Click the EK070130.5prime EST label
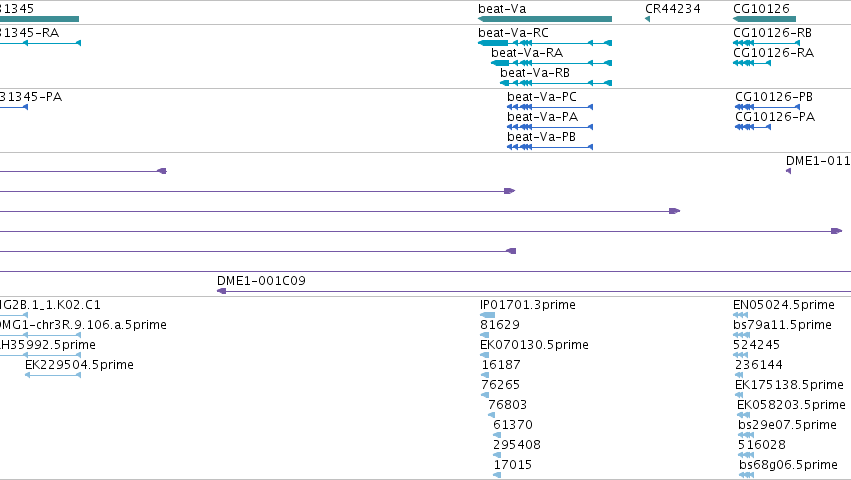Image resolution: width=851 pixels, height=480 pixels. click(x=534, y=345)
